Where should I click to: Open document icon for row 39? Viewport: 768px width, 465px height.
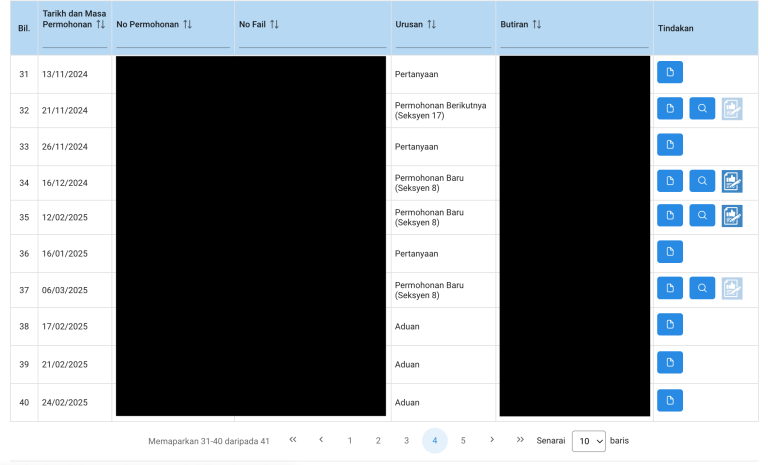click(x=670, y=363)
